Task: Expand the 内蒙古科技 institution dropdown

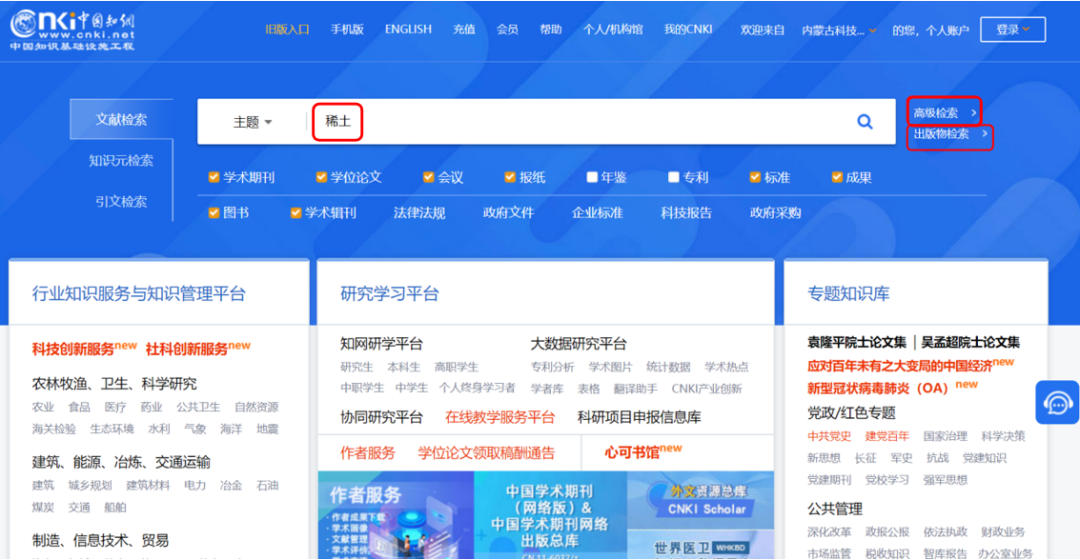Action: 839,31
